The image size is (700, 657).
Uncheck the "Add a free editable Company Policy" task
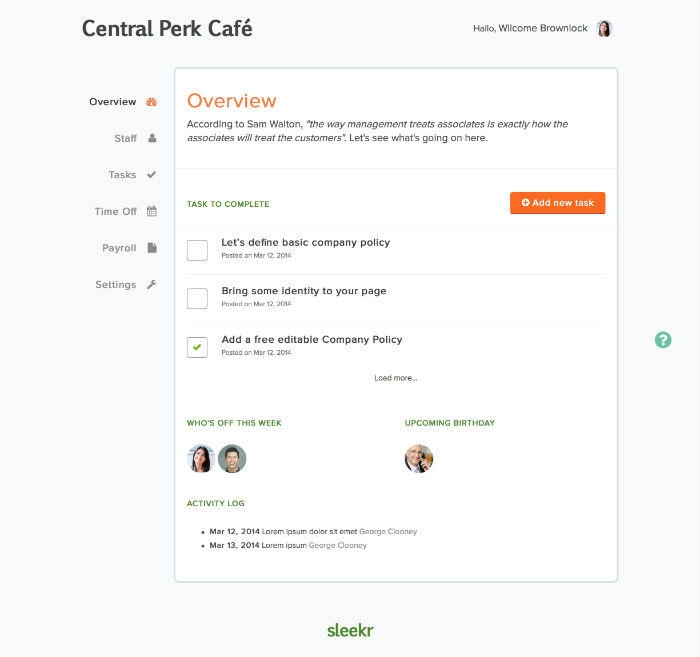tap(198, 347)
